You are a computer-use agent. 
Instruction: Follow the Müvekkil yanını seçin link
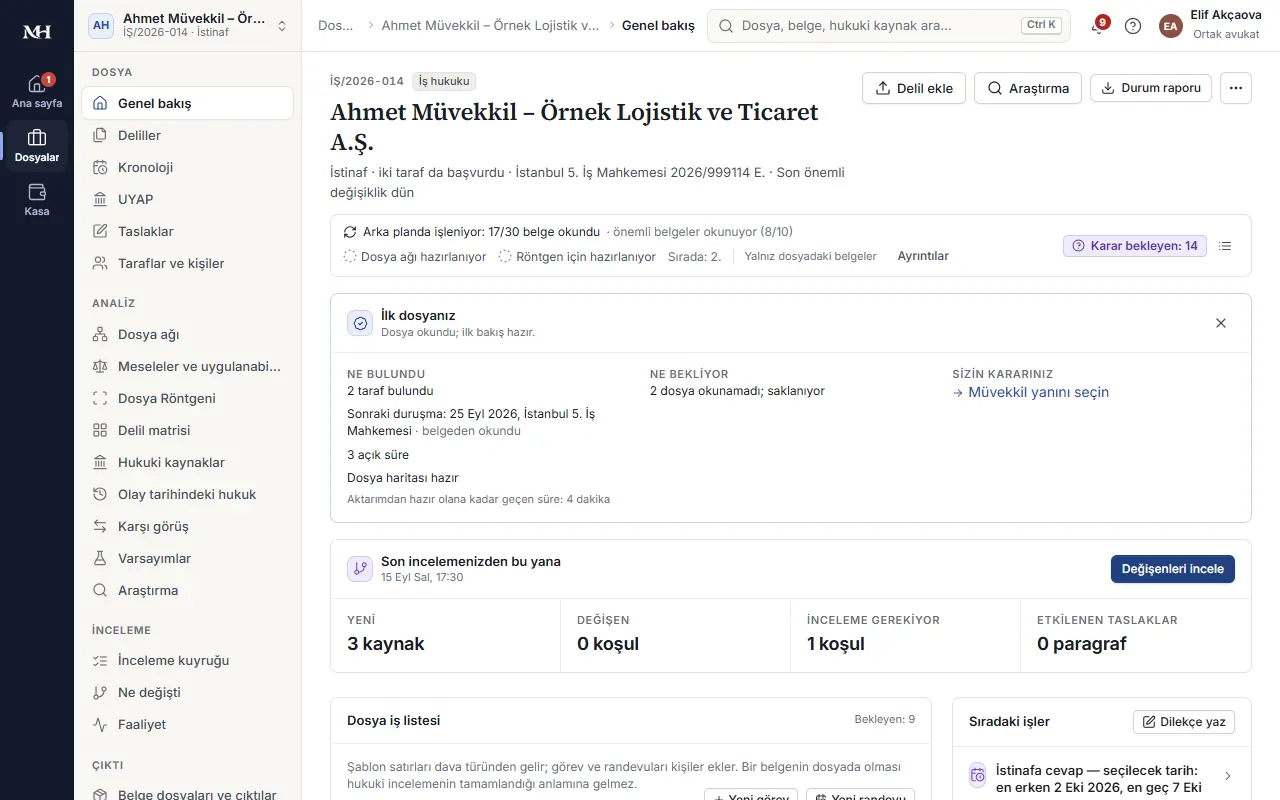click(1031, 392)
